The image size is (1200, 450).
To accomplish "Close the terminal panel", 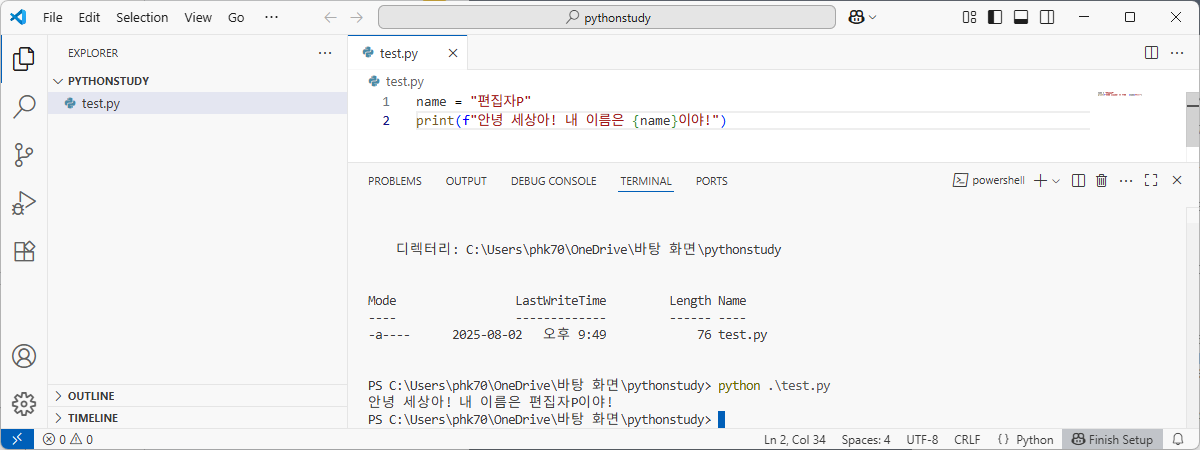I will [1176, 181].
